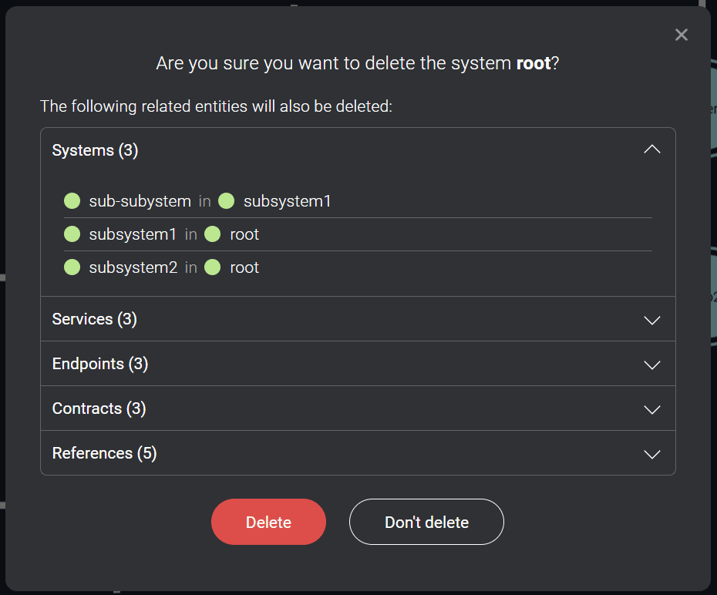Expand the Services section chevron

tap(652, 320)
